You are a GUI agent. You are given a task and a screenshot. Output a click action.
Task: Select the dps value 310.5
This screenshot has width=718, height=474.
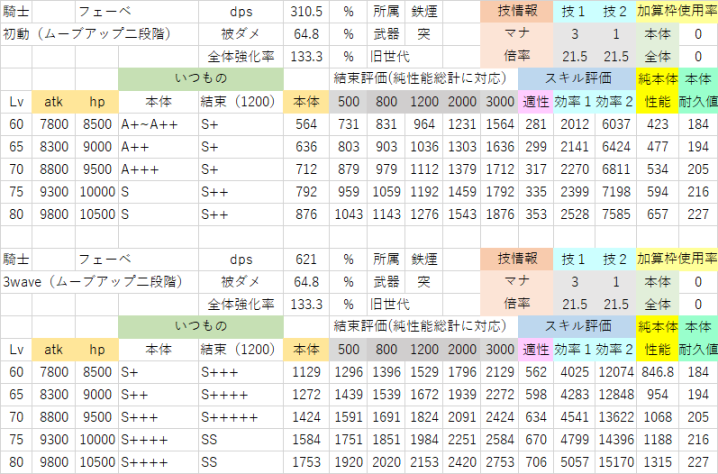pos(306,11)
